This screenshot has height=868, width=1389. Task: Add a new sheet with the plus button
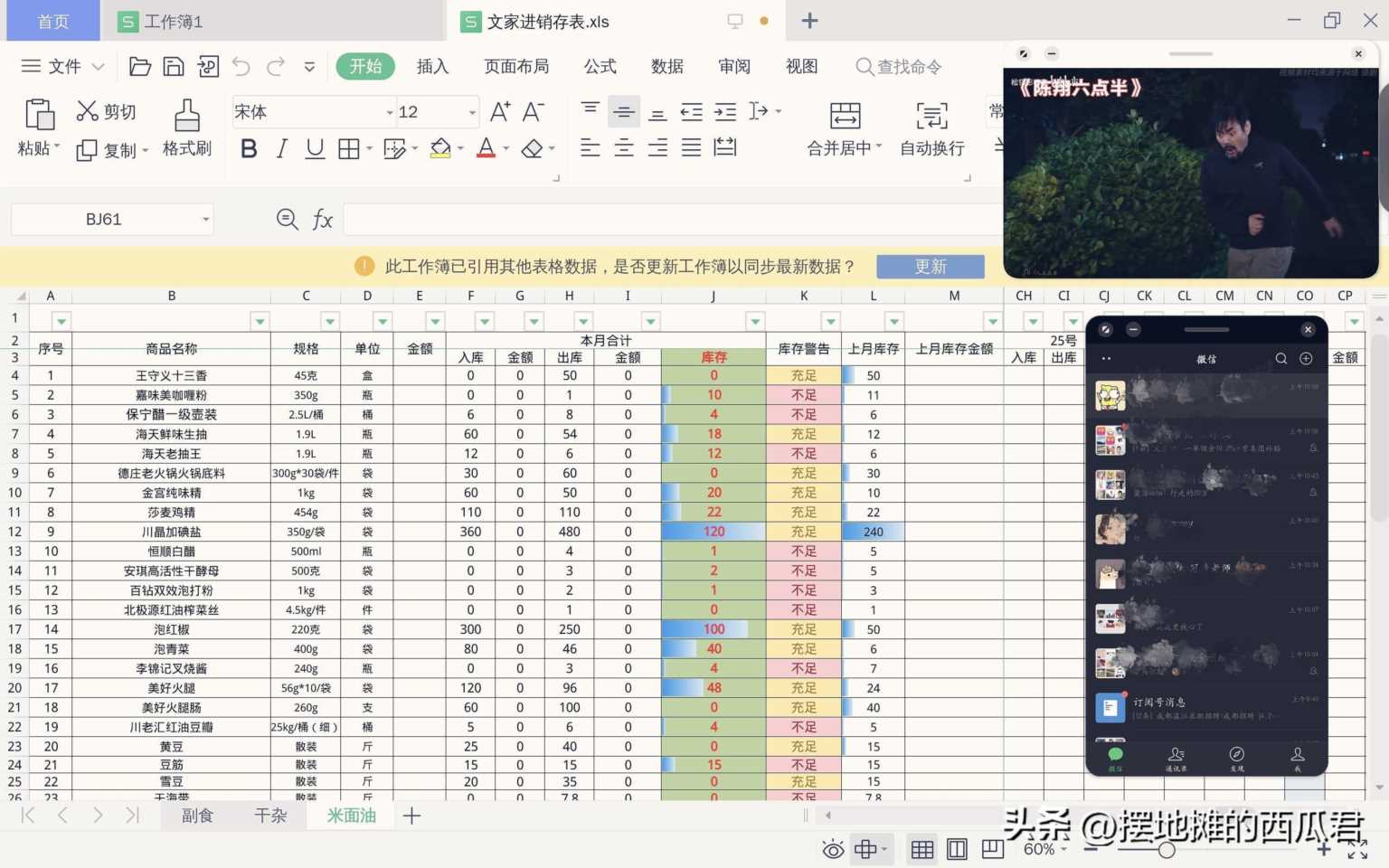[411, 815]
